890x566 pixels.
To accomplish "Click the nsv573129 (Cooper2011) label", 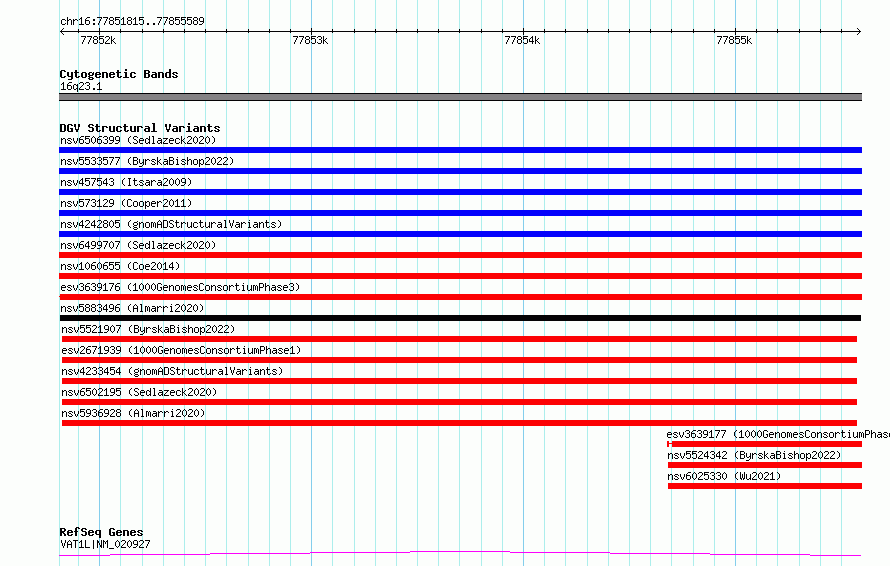I will [x=126, y=203].
